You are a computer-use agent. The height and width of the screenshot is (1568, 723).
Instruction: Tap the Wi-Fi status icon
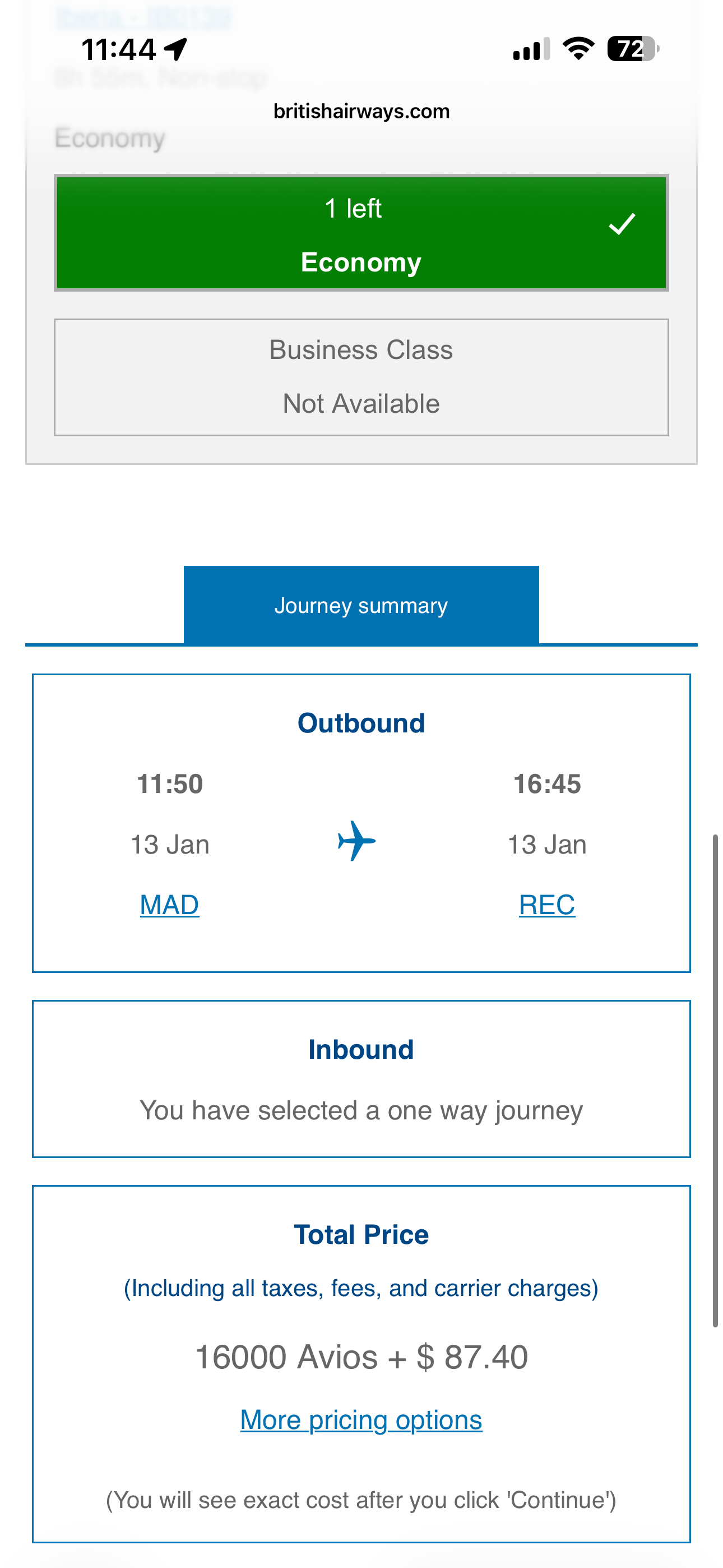(578, 49)
